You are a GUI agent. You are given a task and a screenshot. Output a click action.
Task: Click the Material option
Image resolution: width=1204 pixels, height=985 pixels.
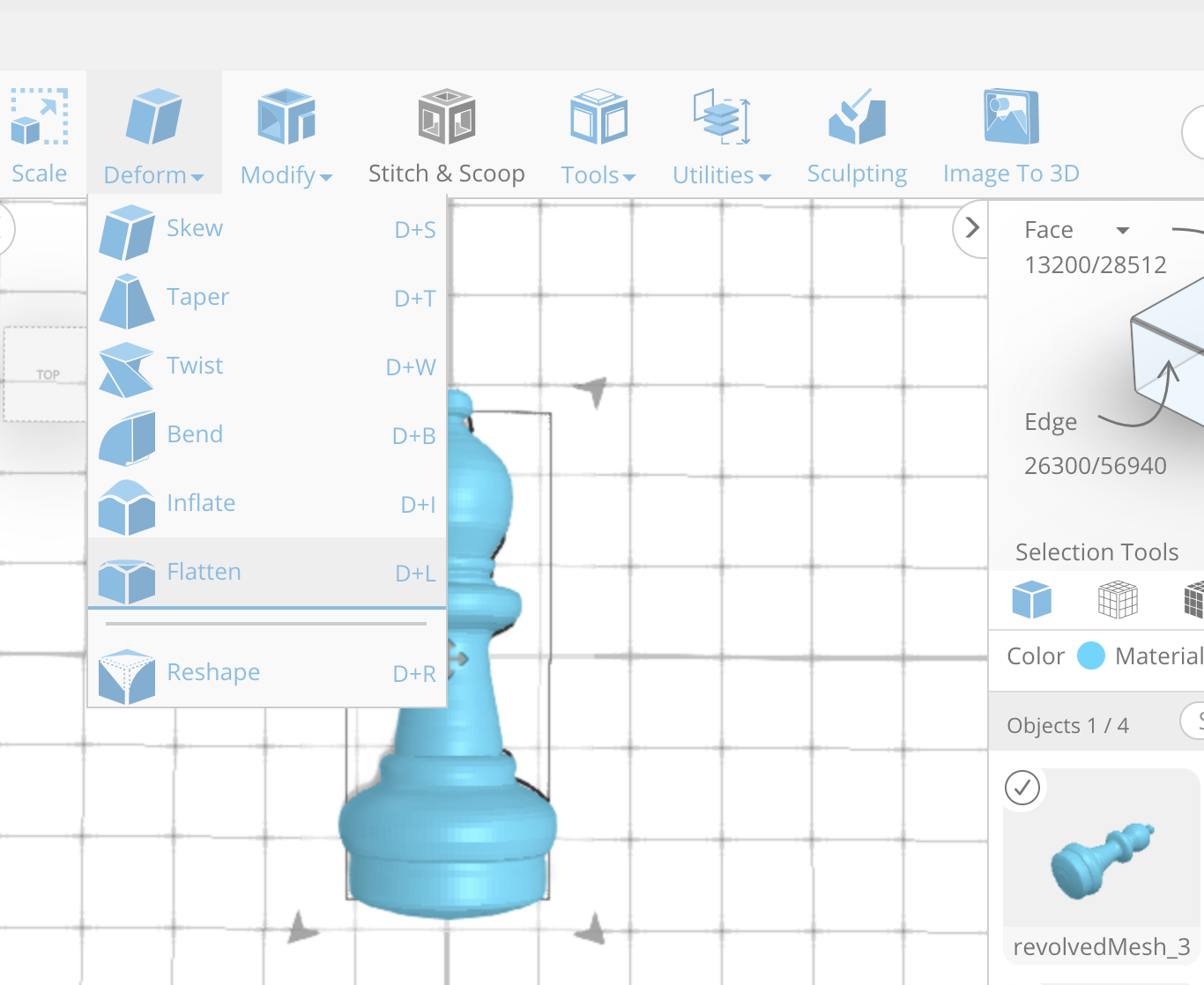(1159, 656)
